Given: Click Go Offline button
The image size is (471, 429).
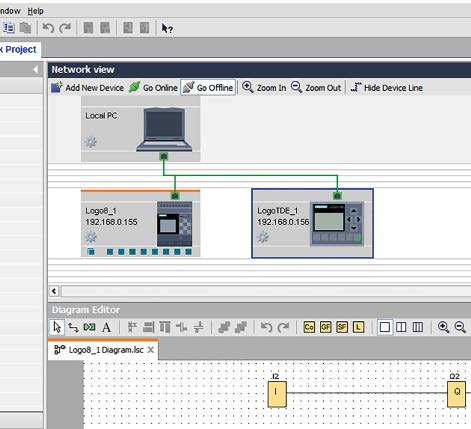Looking at the screenshot, I should point(208,88).
